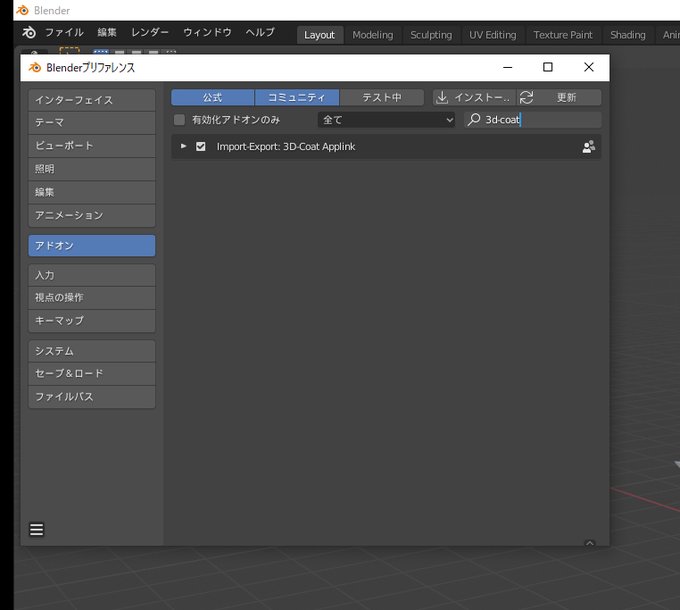Open the テーマ preferences section

pos(92,123)
